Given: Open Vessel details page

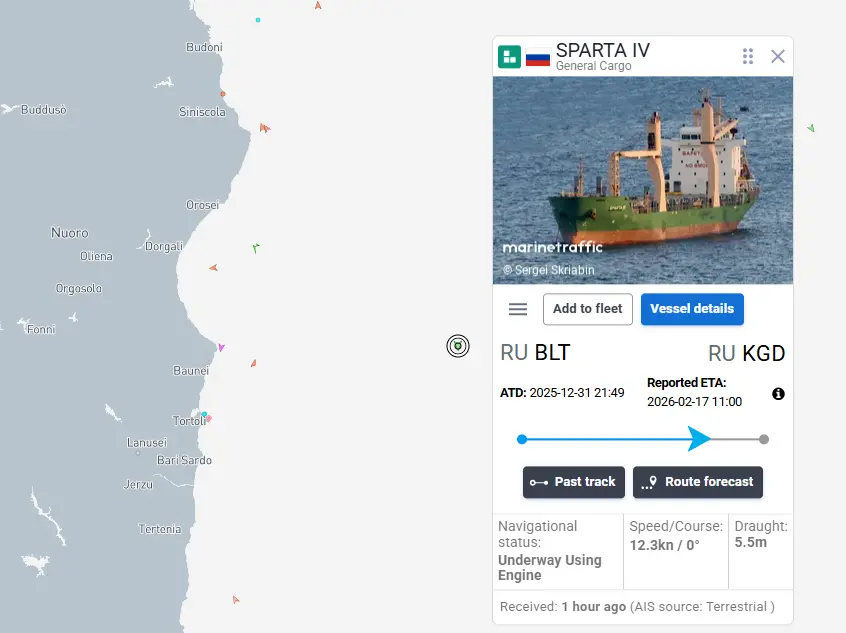Looking at the screenshot, I should pos(692,309).
